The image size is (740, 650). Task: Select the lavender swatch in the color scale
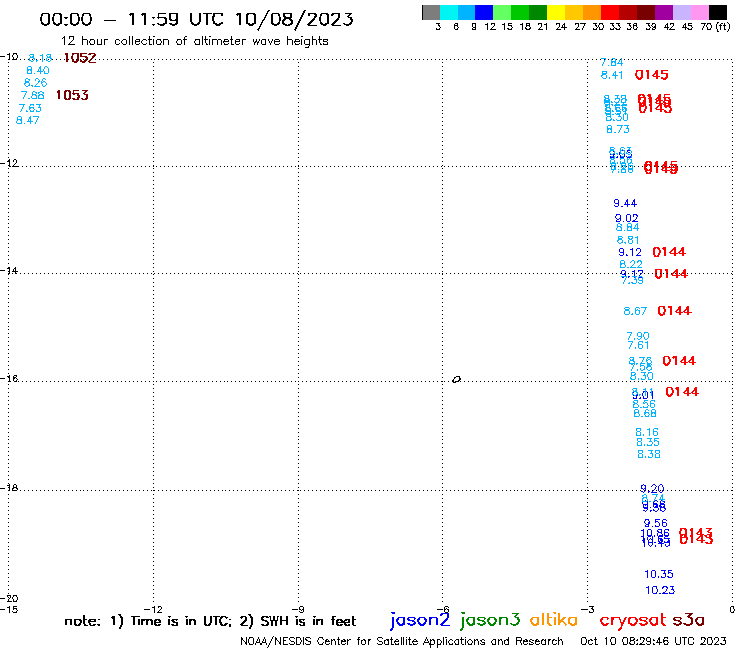click(x=682, y=12)
